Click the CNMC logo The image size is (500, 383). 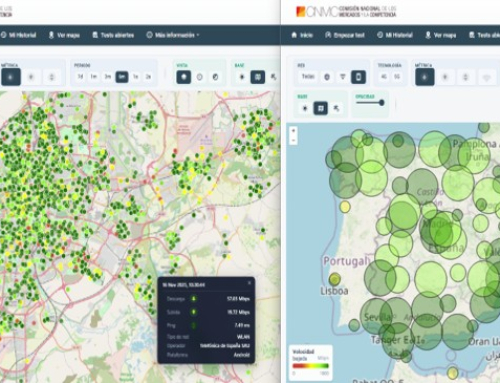(346, 12)
